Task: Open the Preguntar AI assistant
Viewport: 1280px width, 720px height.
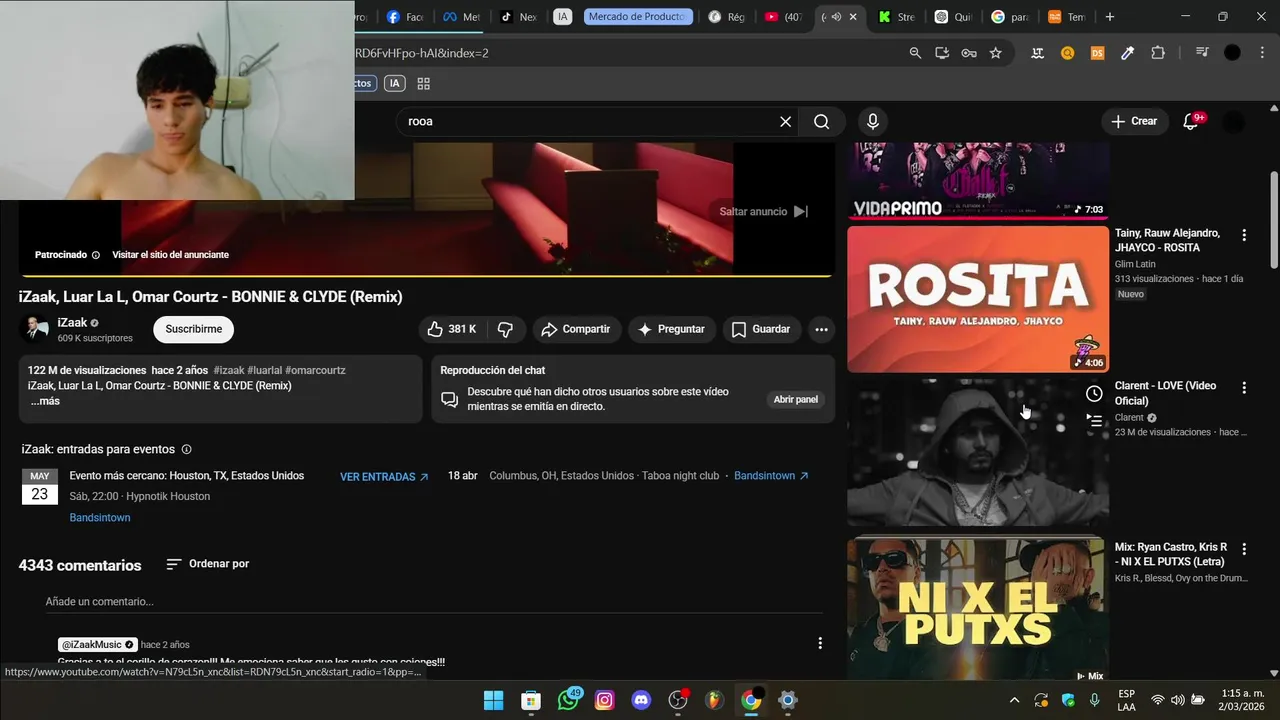Action: coord(671,329)
